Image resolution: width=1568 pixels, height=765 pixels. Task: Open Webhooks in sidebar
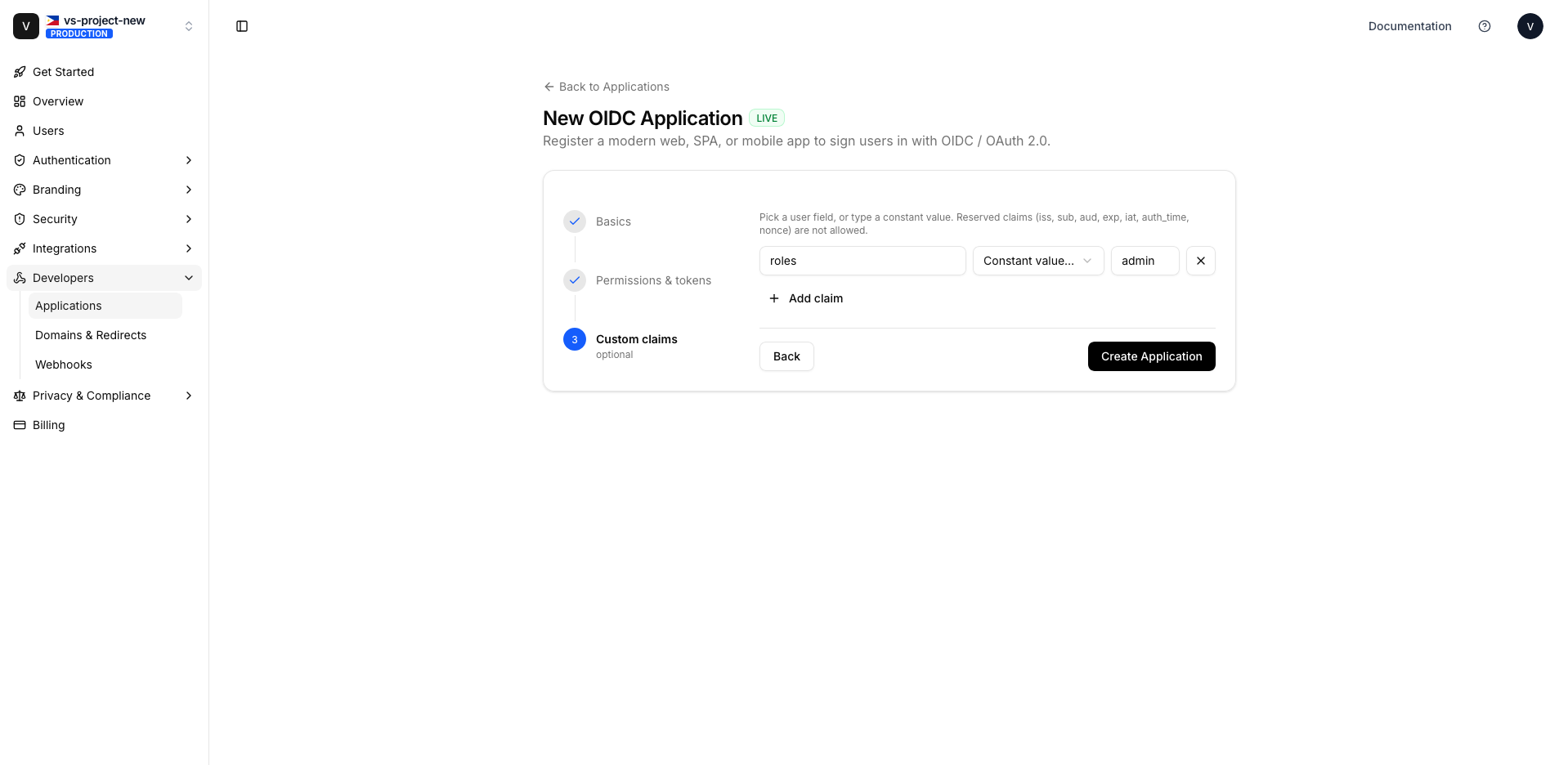pyautogui.click(x=105, y=365)
